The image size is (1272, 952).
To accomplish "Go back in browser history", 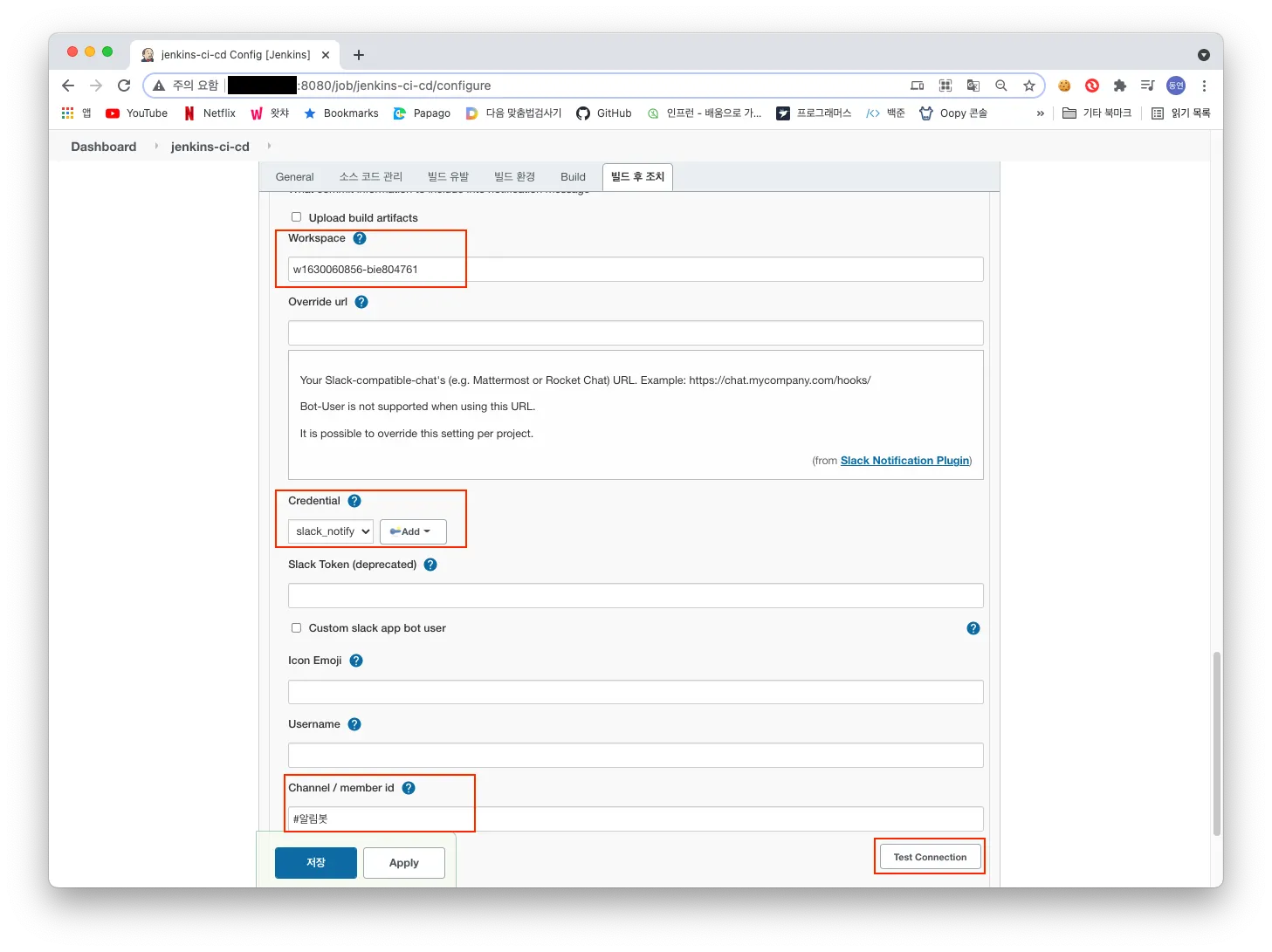I will (68, 86).
